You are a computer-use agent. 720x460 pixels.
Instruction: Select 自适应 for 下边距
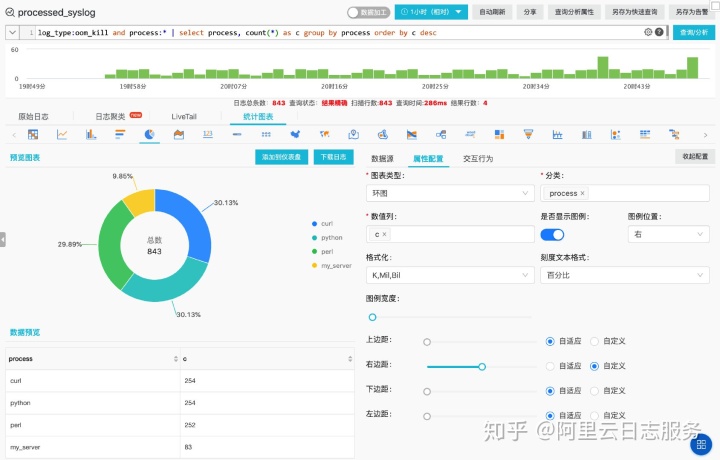[x=550, y=391]
